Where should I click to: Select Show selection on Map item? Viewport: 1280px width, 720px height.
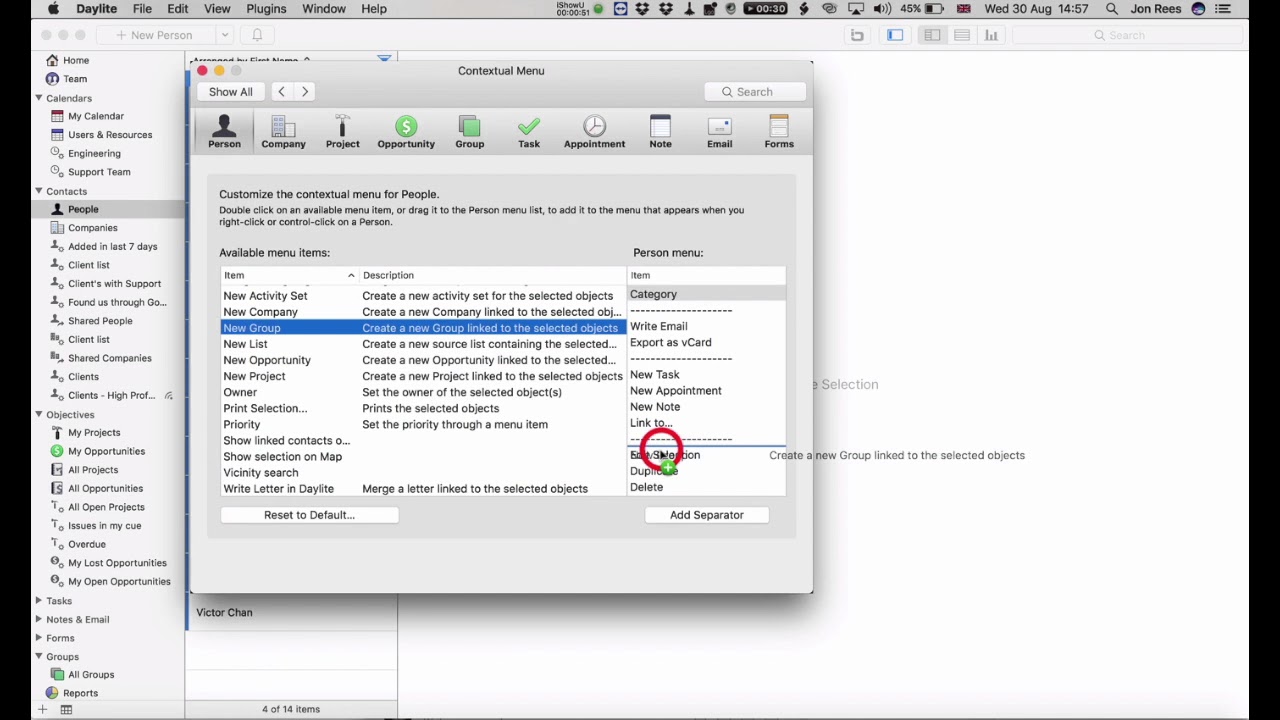coord(423,456)
